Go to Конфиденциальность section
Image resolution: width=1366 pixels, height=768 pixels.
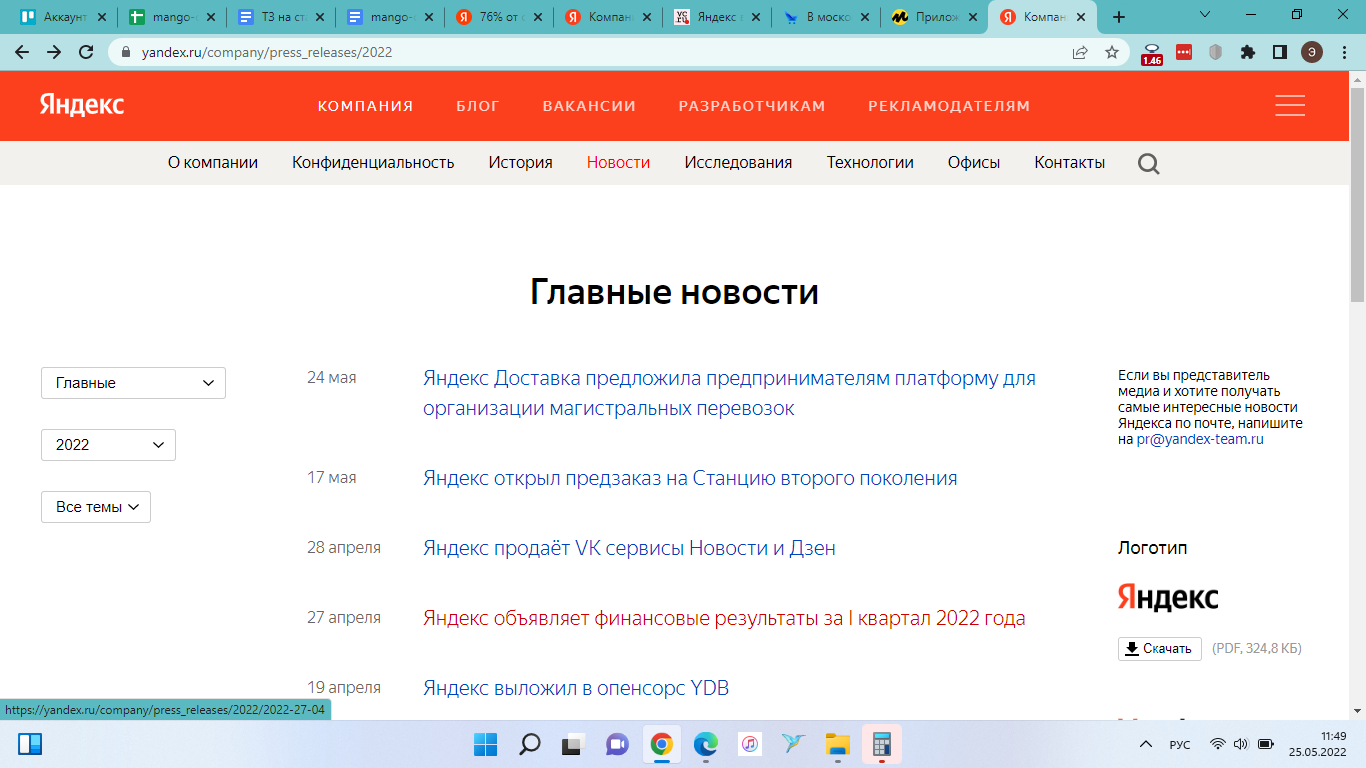pyautogui.click(x=373, y=162)
